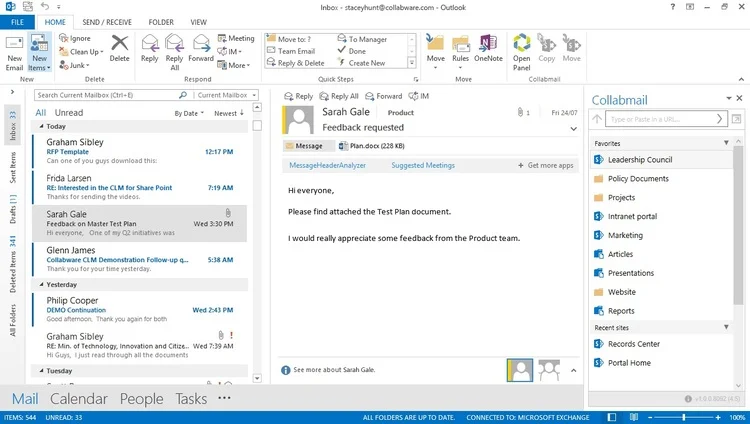Filter by Unread messages
Screen dimensions: 750x424
[x=69, y=112]
